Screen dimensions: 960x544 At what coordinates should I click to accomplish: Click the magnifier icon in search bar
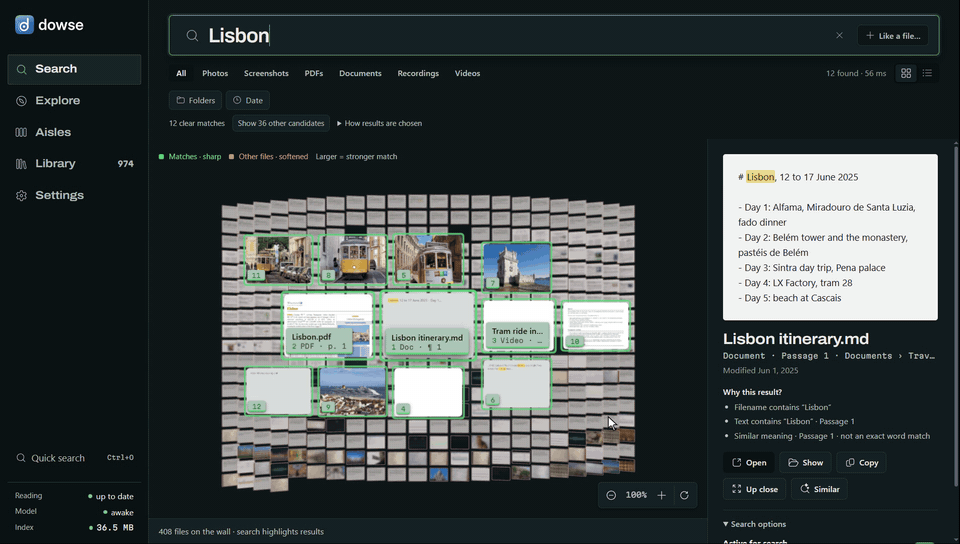(192, 35)
